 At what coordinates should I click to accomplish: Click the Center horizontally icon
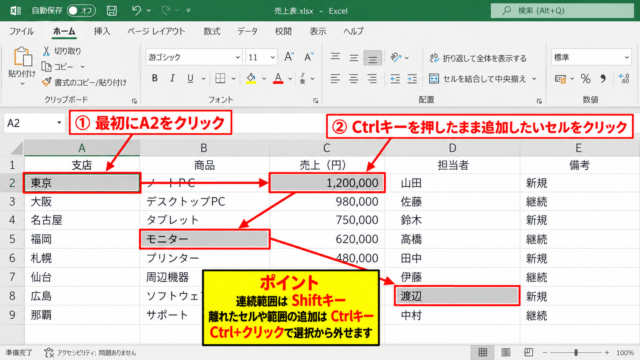[354, 78]
